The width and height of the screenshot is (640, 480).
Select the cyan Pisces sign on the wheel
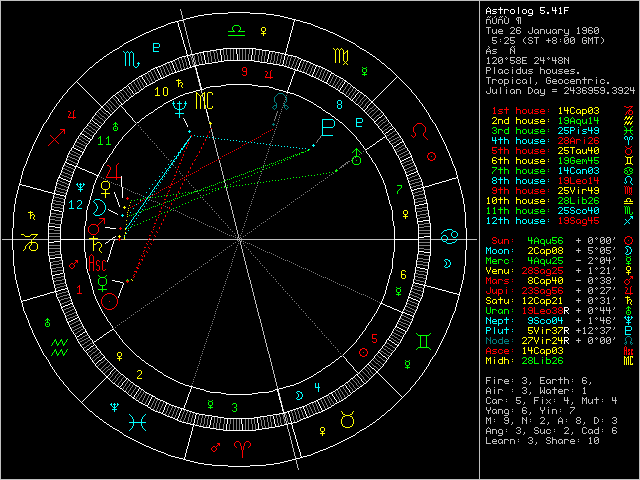point(138,422)
